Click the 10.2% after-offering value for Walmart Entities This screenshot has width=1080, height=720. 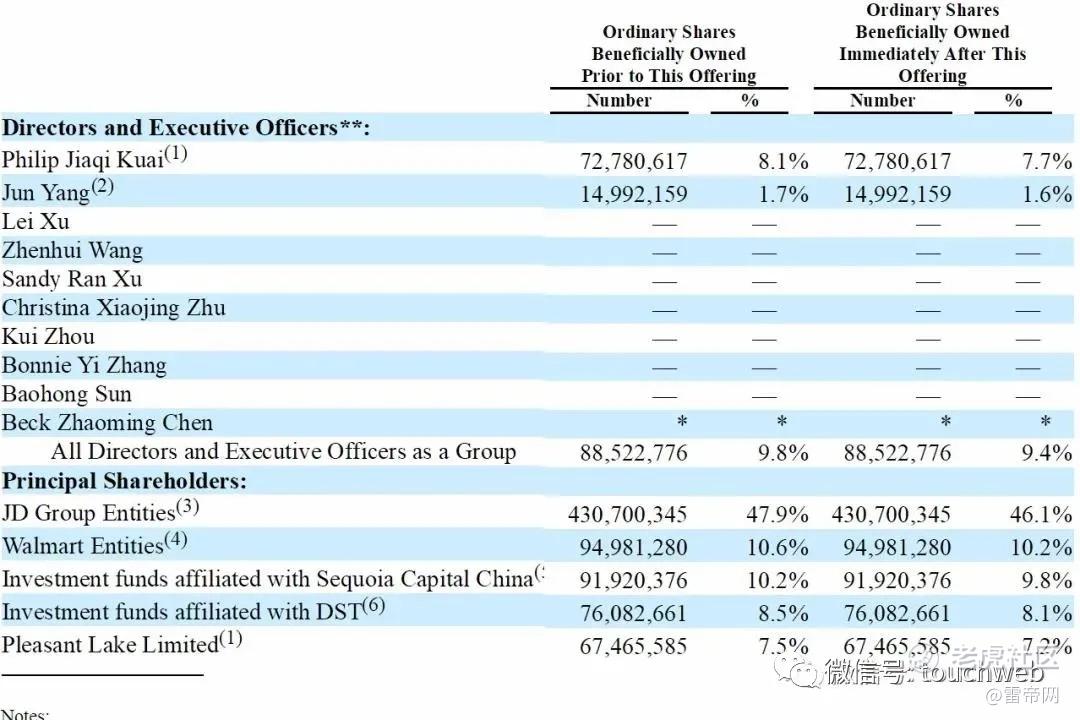pos(1041,548)
